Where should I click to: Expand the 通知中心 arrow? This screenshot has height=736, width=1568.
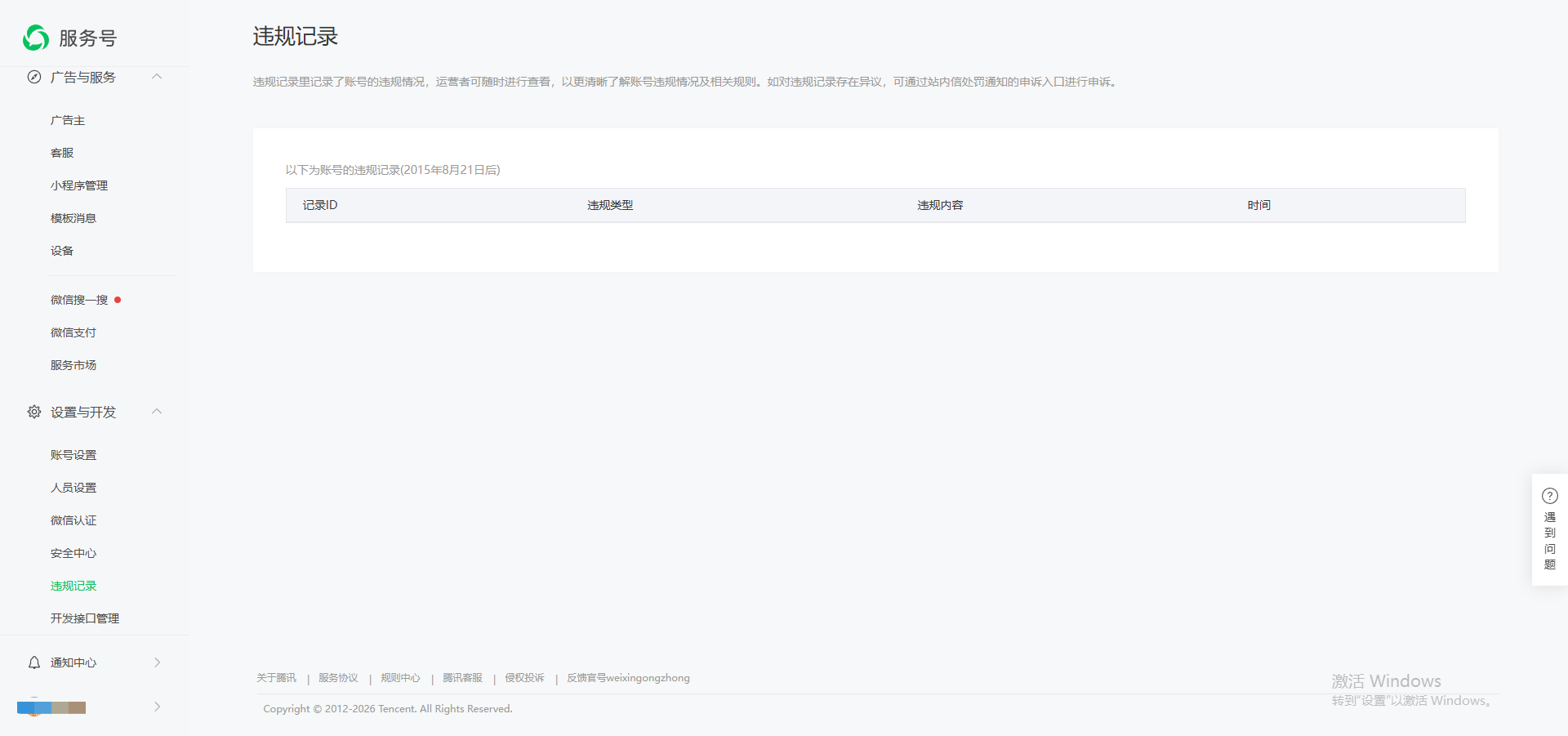(157, 662)
